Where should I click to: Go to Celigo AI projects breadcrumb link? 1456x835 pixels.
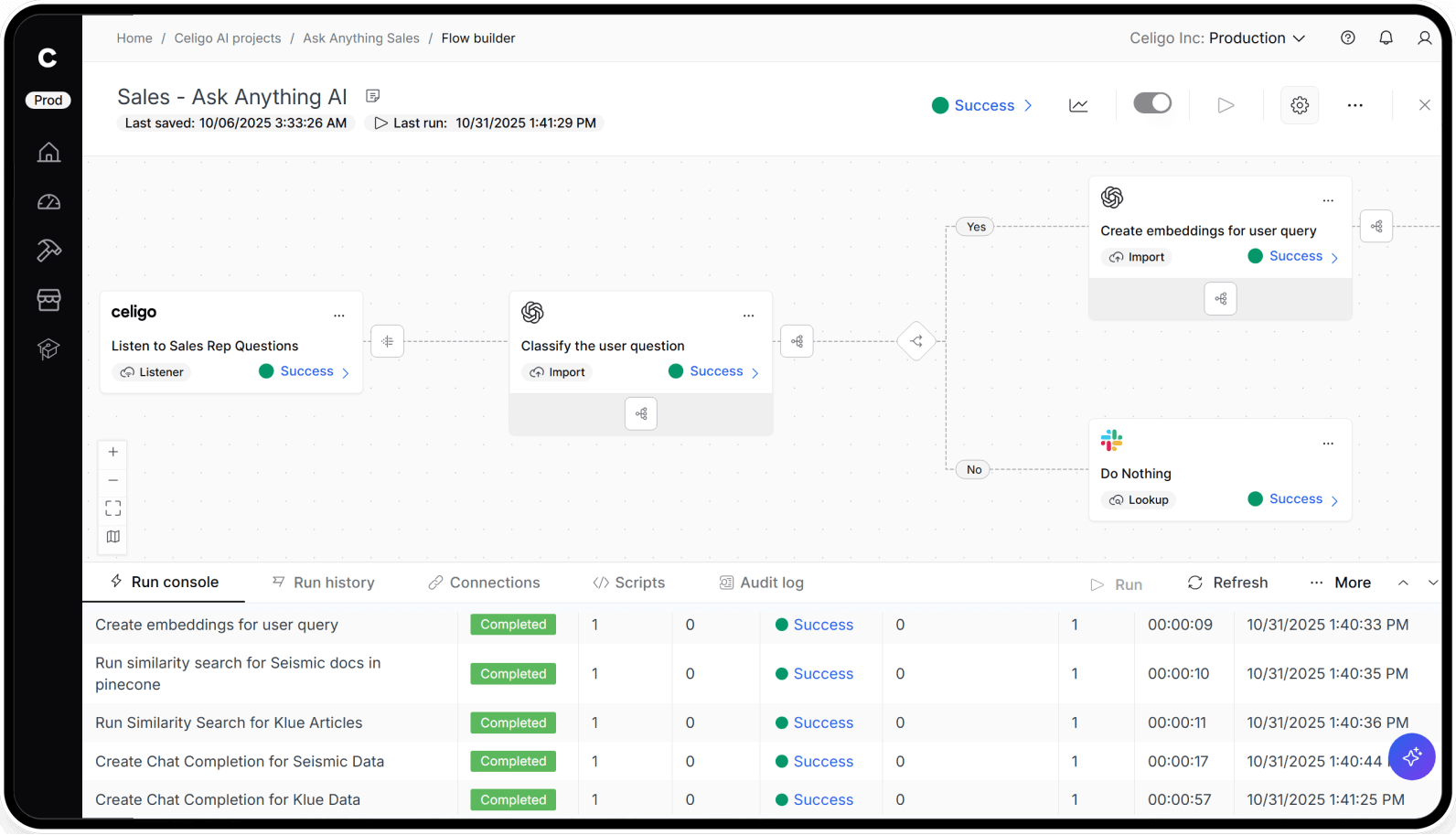pyautogui.click(x=228, y=38)
